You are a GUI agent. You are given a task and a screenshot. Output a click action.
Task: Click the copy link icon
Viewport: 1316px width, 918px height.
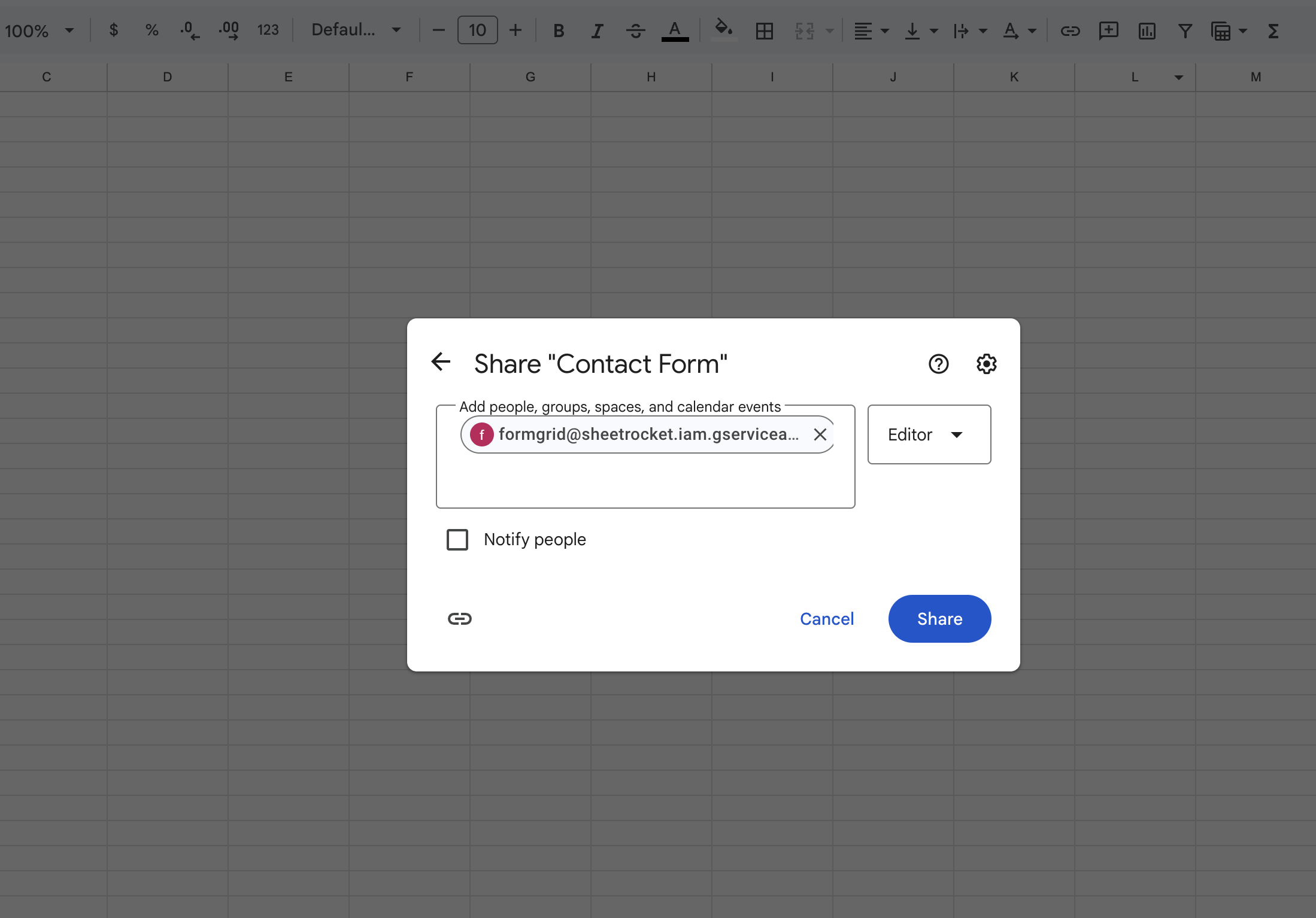[459, 618]
